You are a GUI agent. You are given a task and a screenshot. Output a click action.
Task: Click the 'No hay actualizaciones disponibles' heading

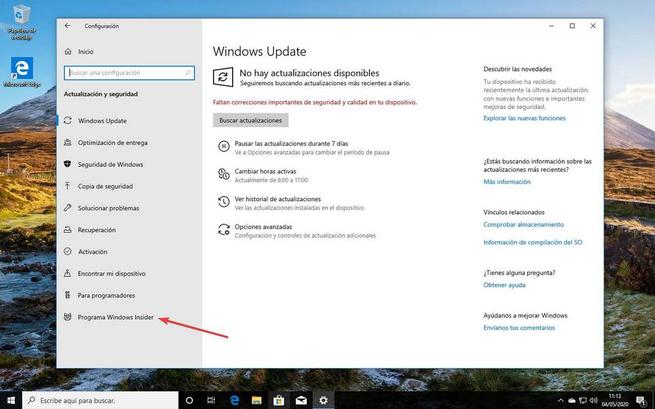309,73
